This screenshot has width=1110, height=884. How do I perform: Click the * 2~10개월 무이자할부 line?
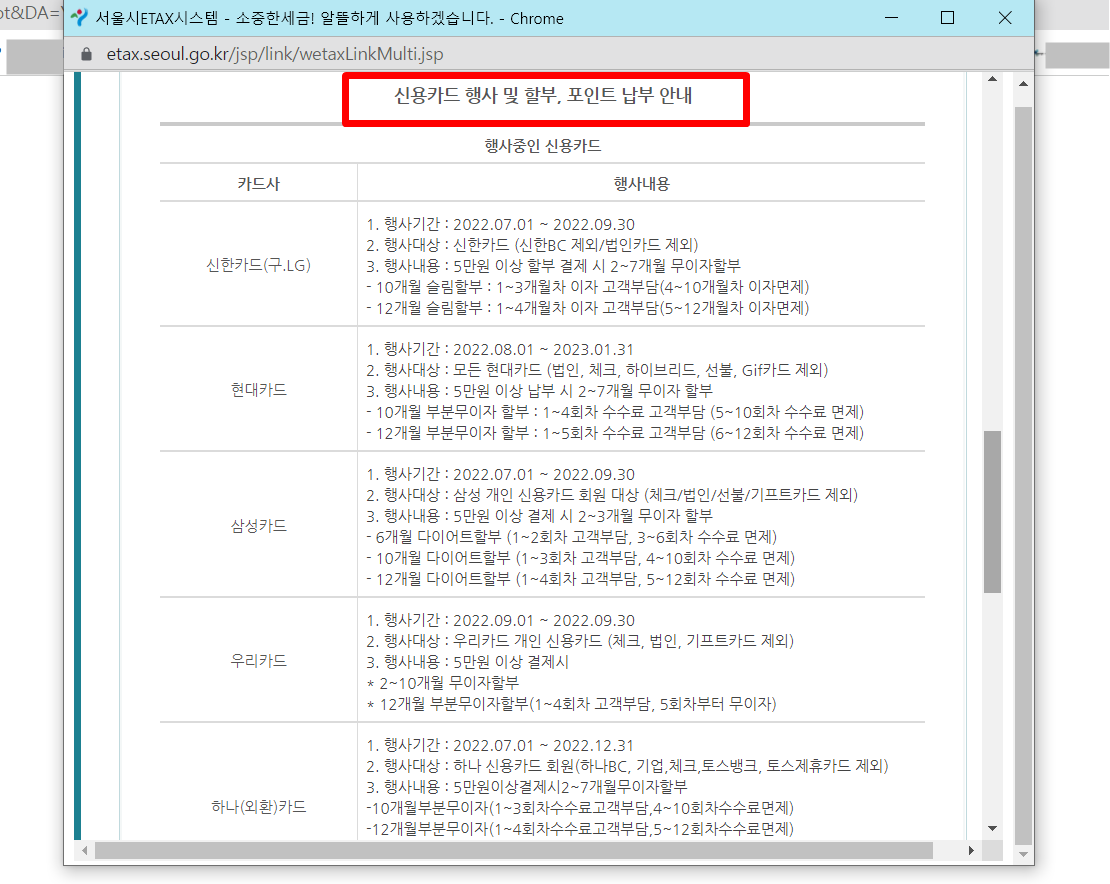click(442, 683)
